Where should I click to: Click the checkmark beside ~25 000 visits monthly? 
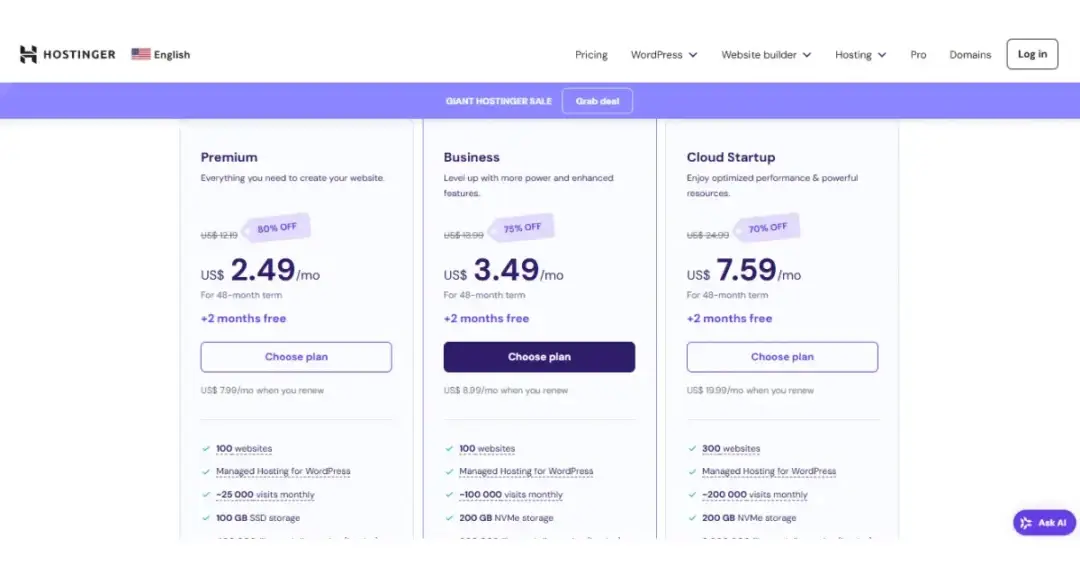[206, 495]
